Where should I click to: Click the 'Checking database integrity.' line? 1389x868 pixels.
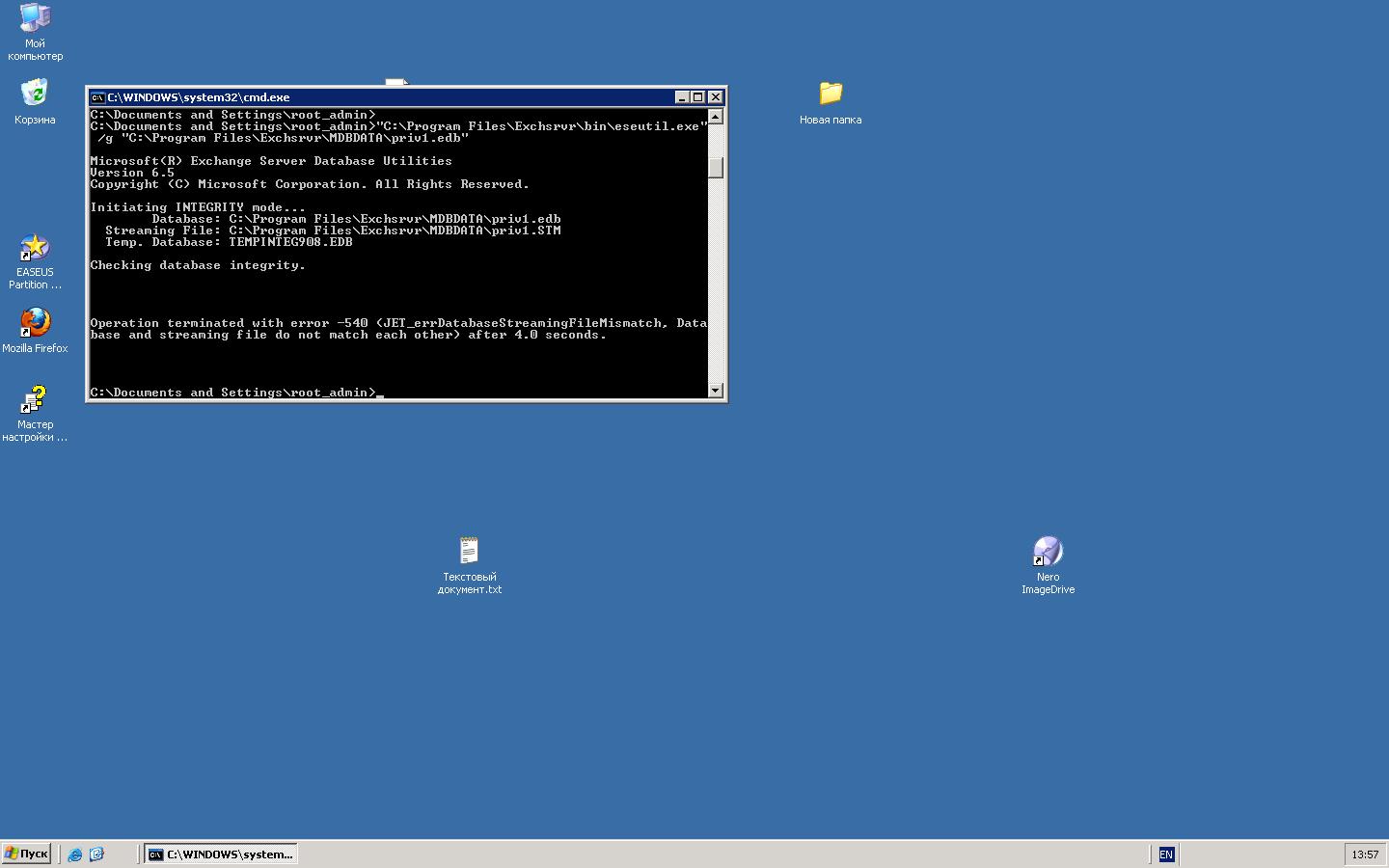[x=198, y=265]
